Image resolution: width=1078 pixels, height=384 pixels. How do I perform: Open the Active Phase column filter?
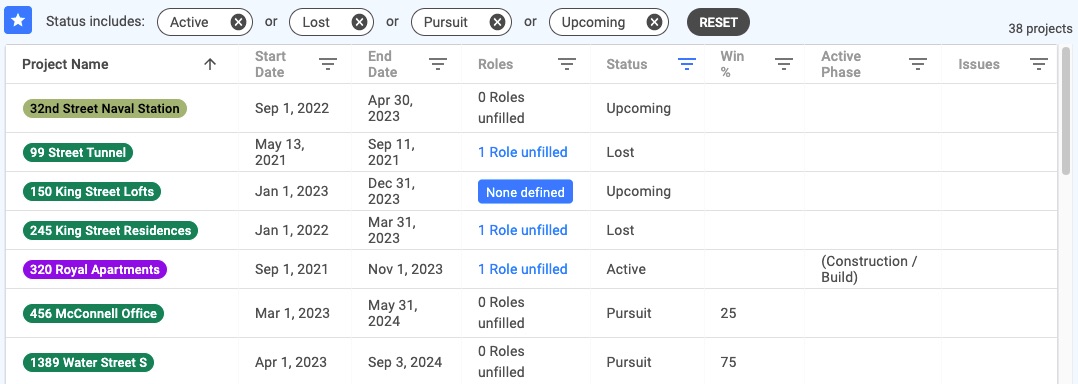(918, 64)
